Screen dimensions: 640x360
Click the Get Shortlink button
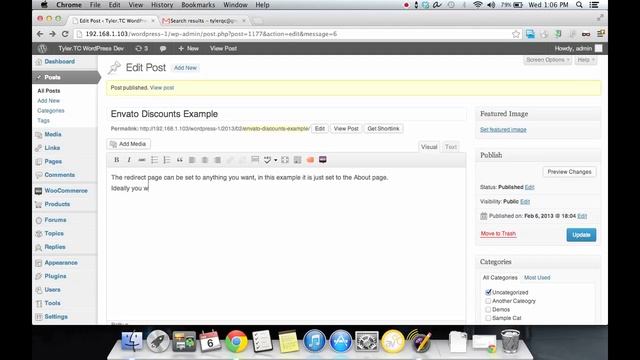(x=383, y=129)
